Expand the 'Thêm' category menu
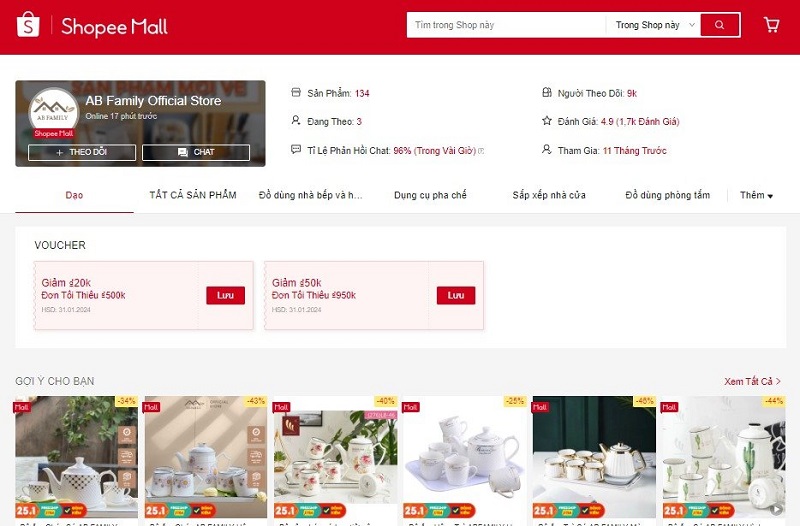 756,195
